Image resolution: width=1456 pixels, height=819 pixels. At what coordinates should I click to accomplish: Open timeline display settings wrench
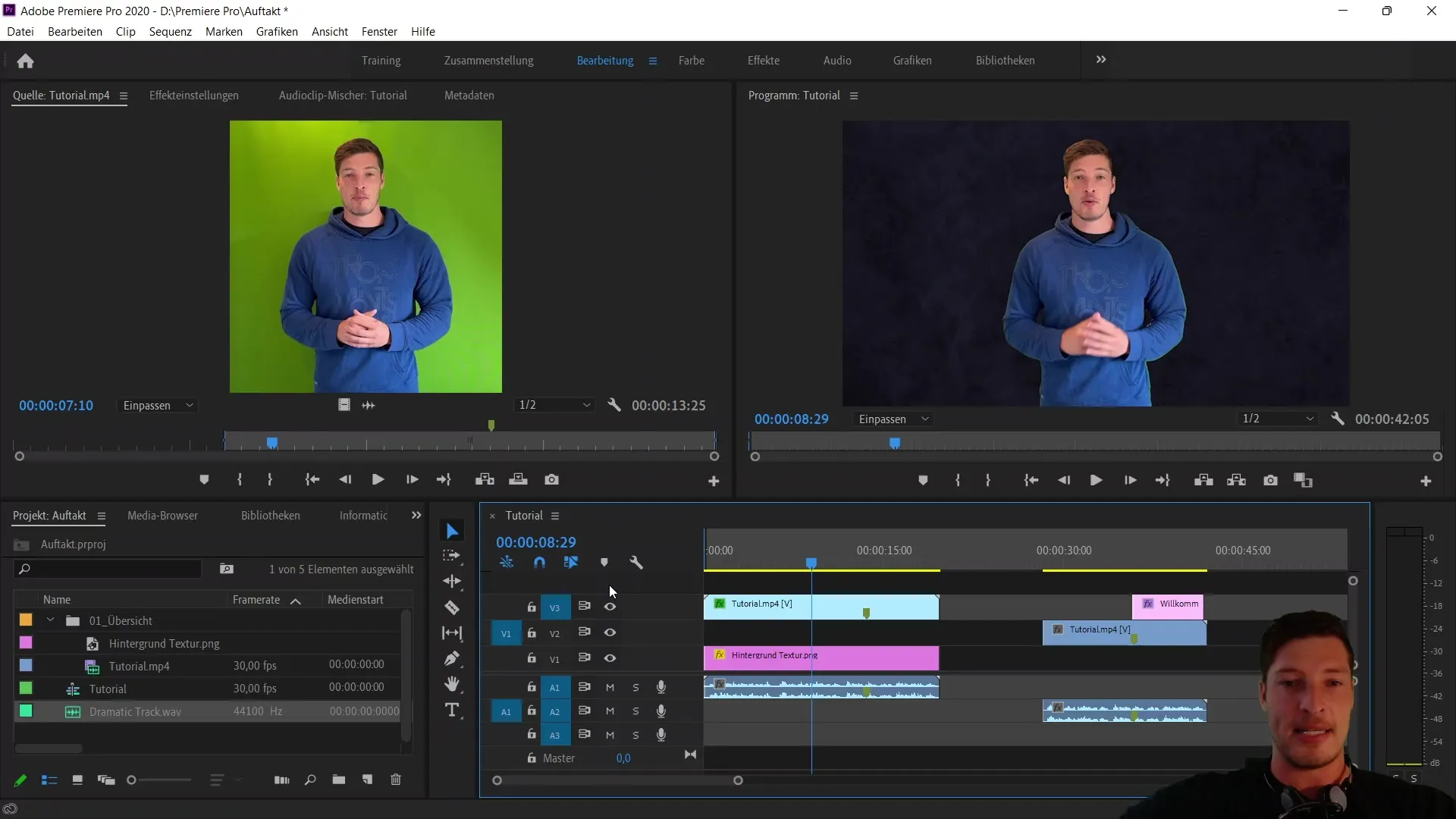click(636, 563)
